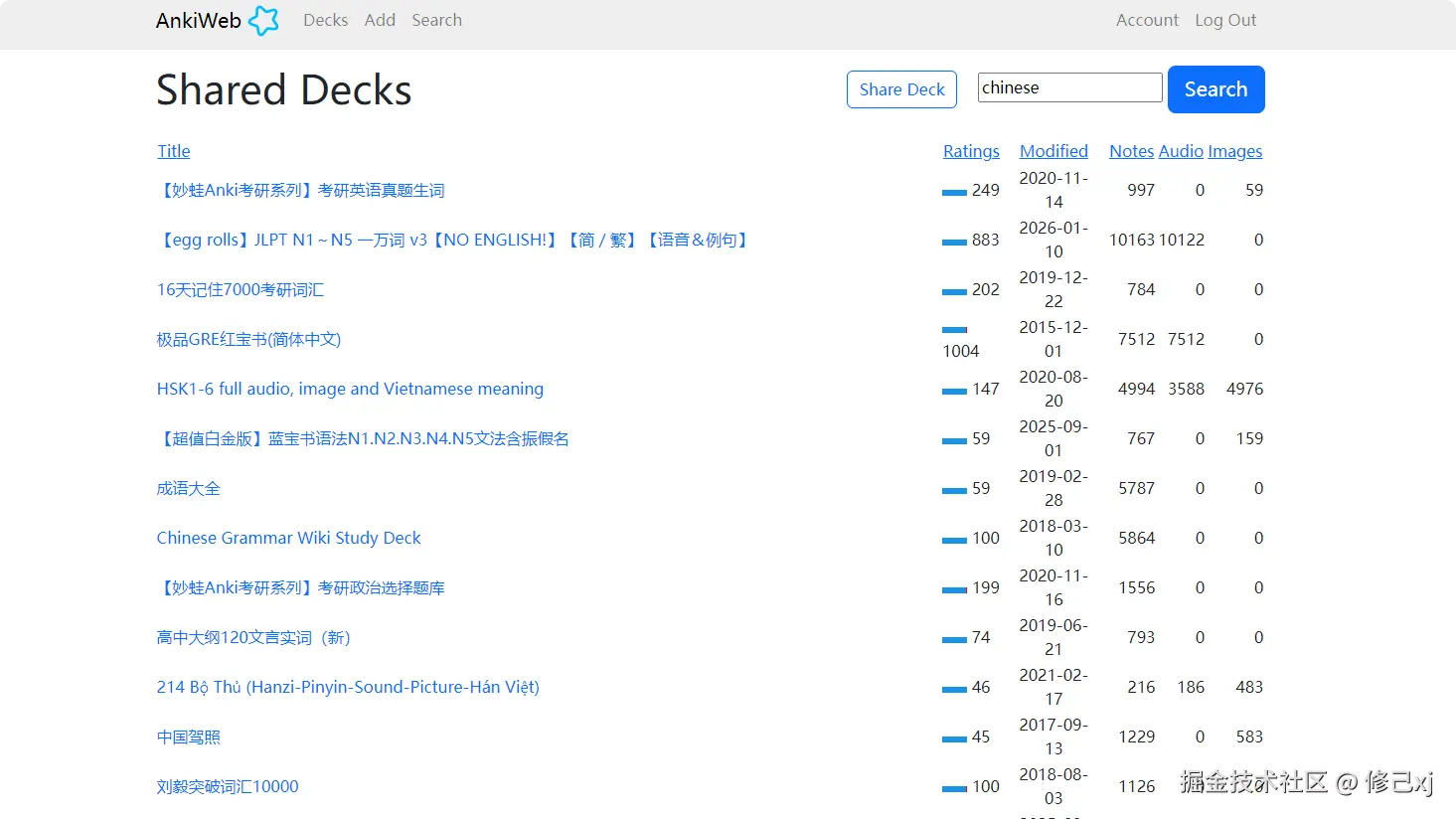Image resolution: width=1456 pixels, height=819 pixels.
Task: Click the Log Out link
Action: pyautogui.click(x=1225, y=20)
